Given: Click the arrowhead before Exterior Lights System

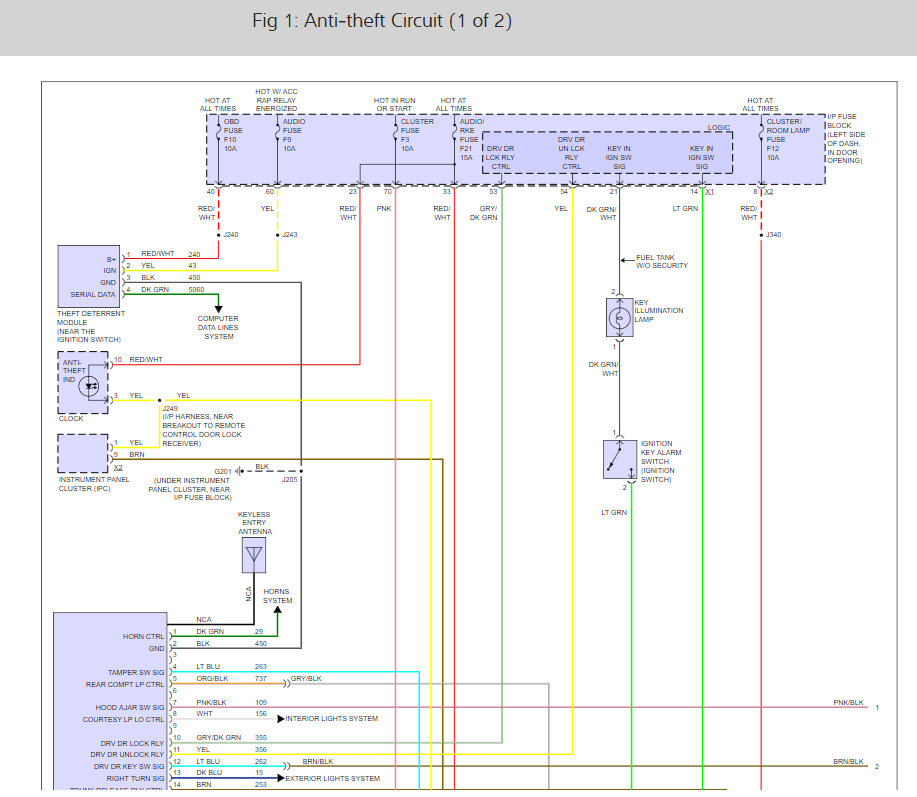Looking at the screenshot, I should (x=281, y=778).
